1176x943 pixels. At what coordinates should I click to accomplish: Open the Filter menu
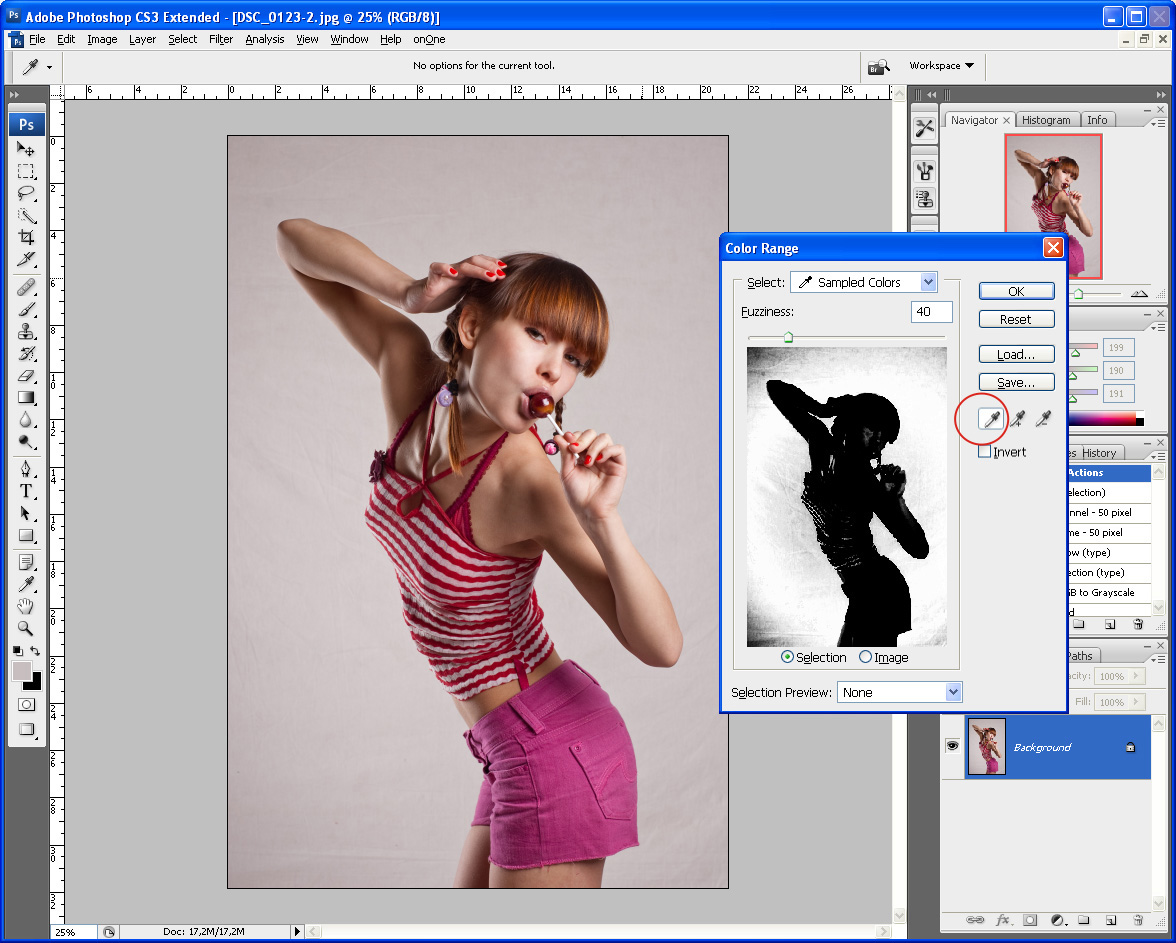(221, 39)
